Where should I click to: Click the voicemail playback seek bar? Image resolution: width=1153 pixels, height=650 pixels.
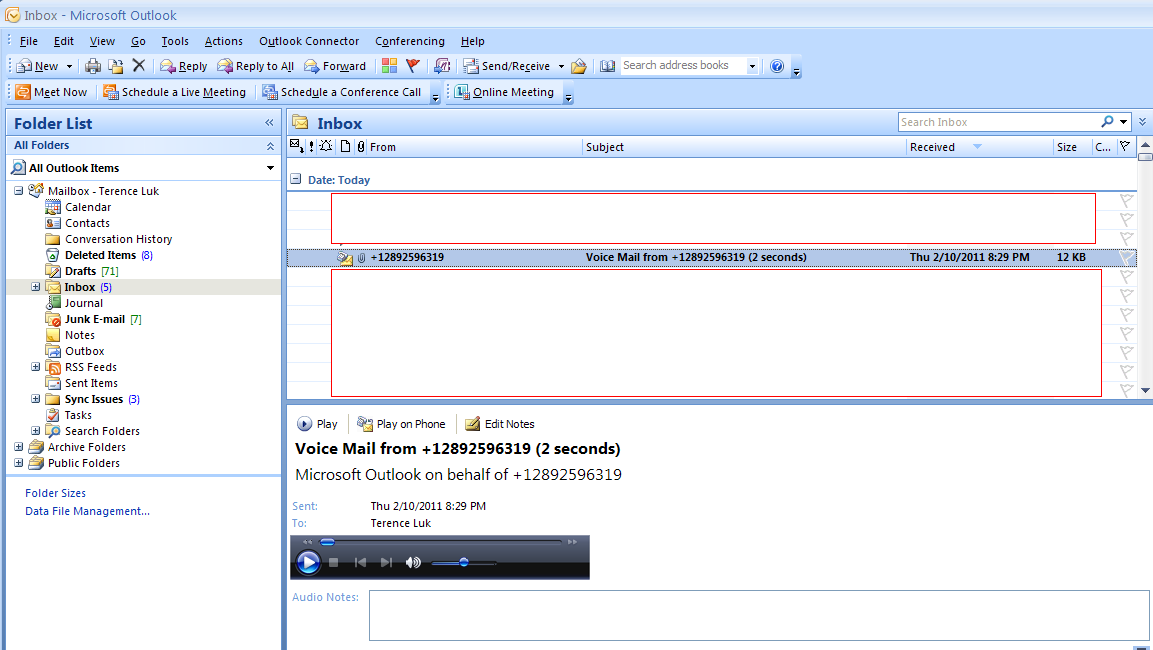pyautogui.click(x=441, y=542)
